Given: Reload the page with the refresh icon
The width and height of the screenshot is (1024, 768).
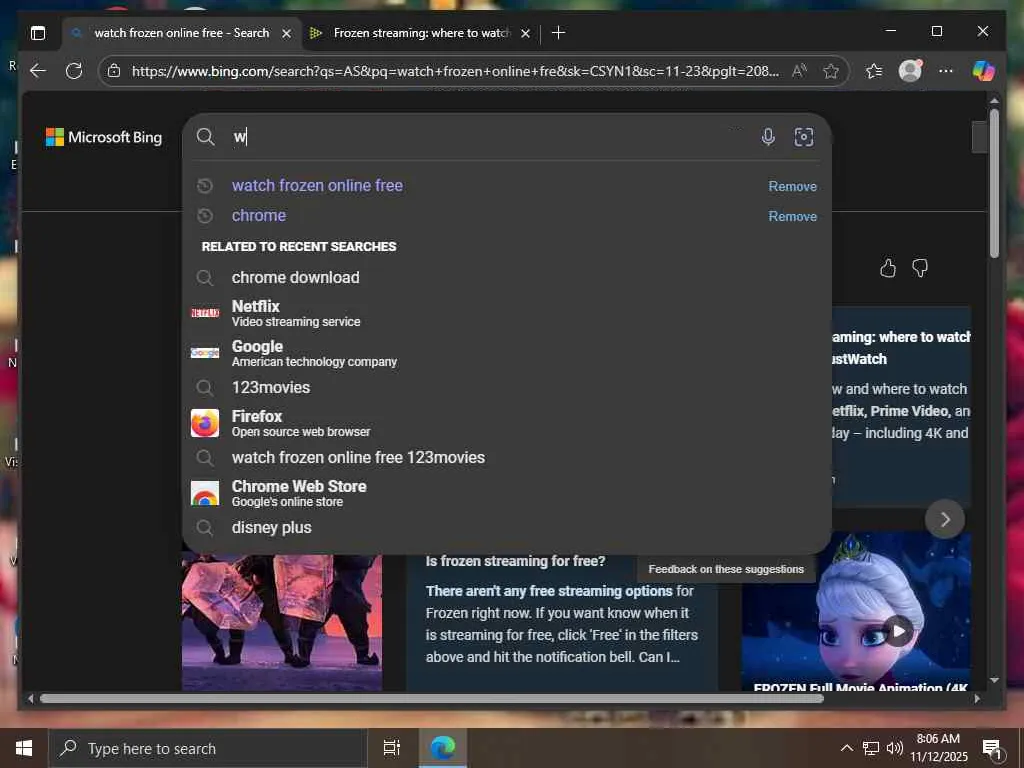Looking at the screenshot, I should pos(74,71).
